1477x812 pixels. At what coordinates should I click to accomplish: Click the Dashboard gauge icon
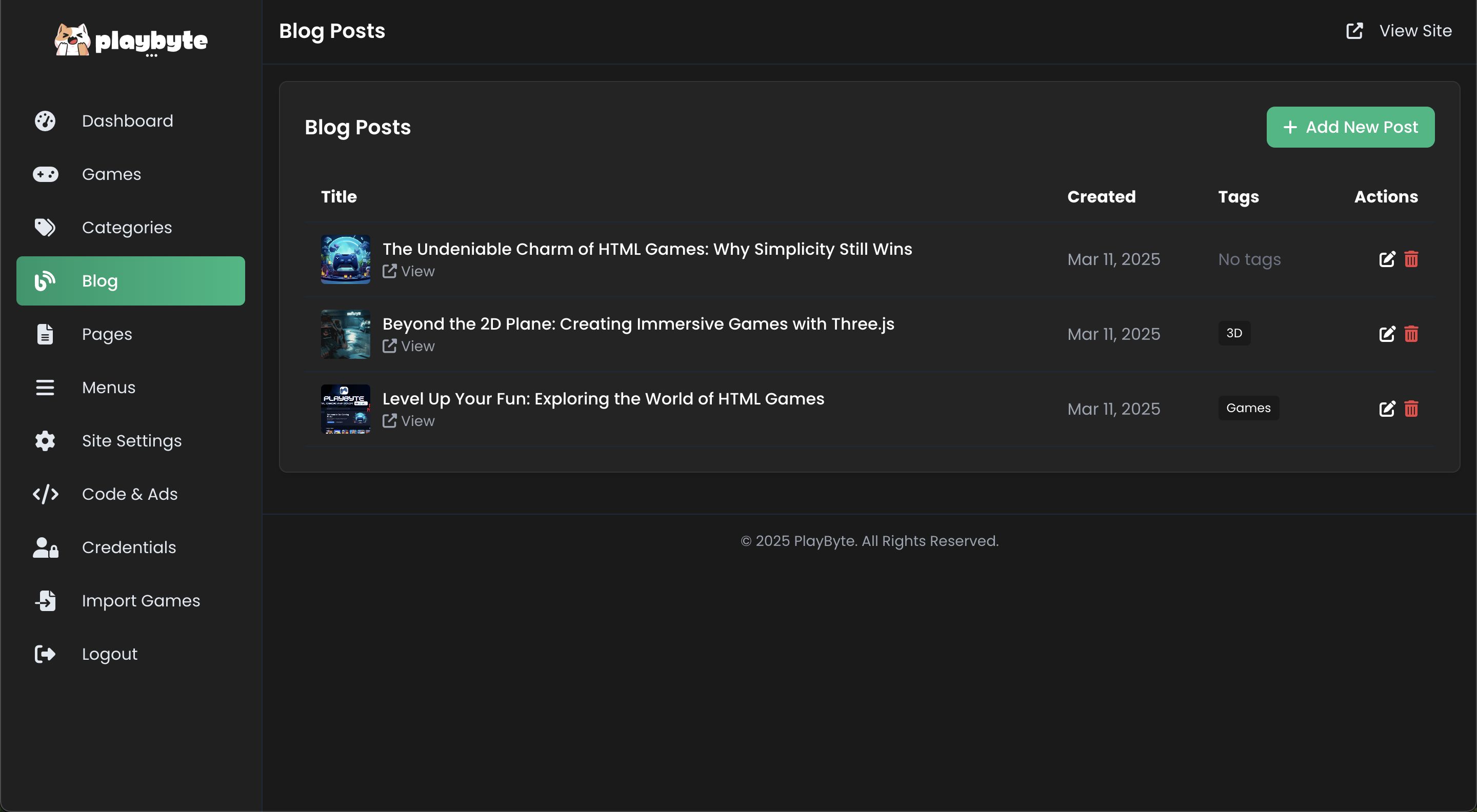(x=45, y=121)
